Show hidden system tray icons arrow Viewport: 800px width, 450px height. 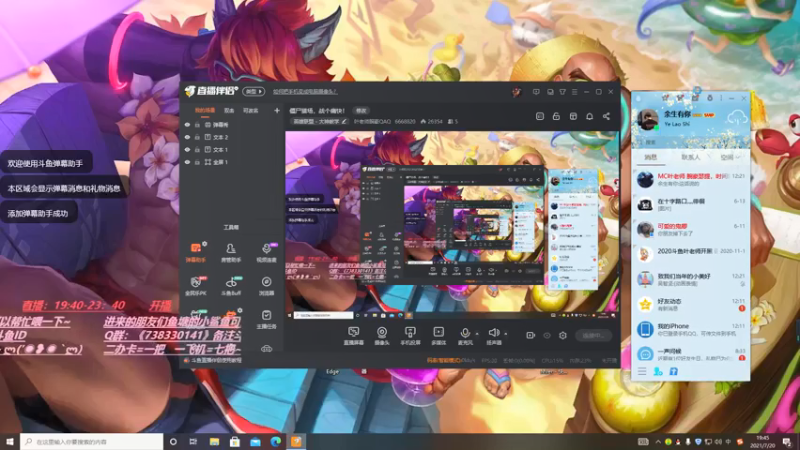click(658, 441)
